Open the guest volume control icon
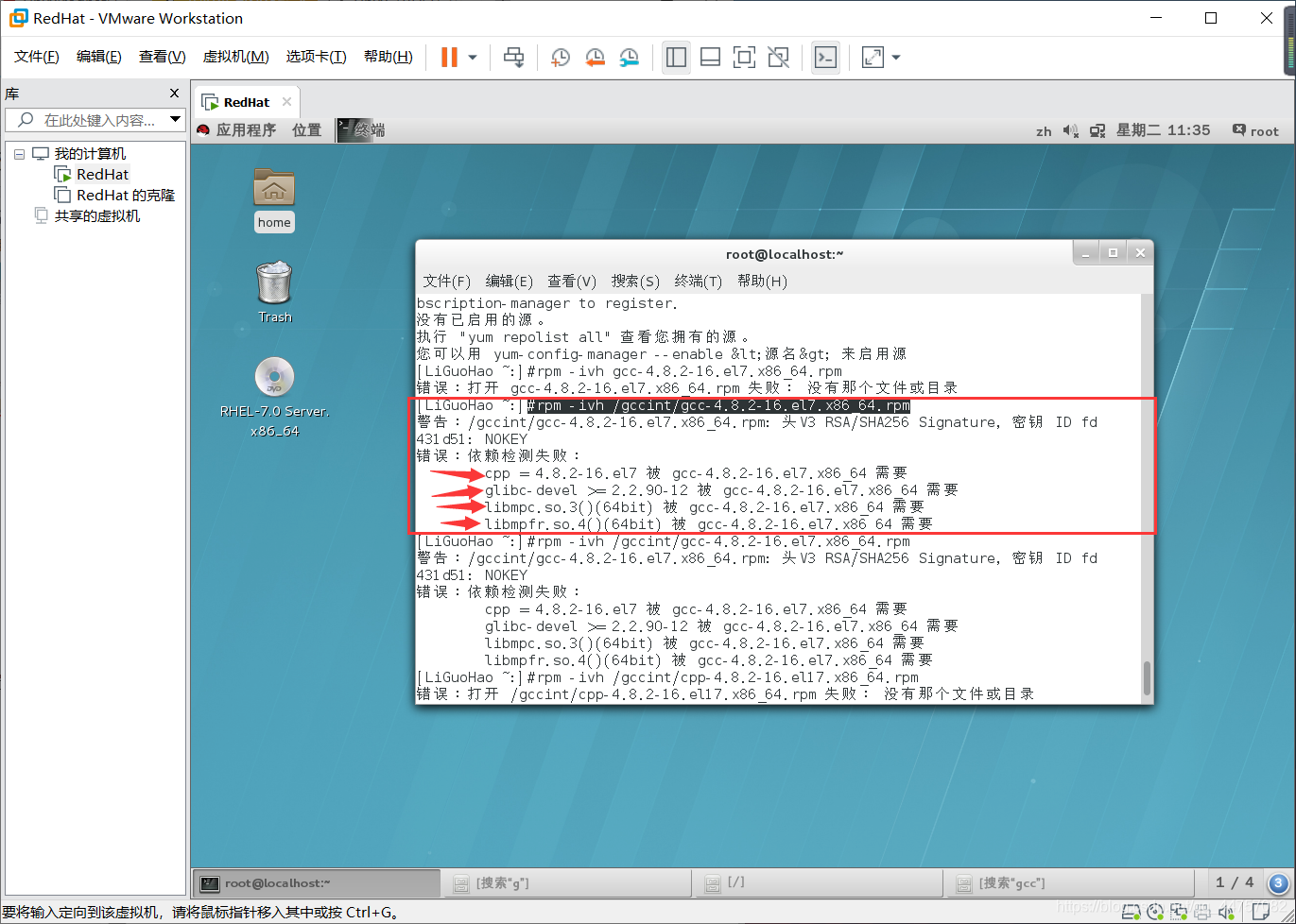The height and width of the screenshot is (924, 1296). 1070,130
